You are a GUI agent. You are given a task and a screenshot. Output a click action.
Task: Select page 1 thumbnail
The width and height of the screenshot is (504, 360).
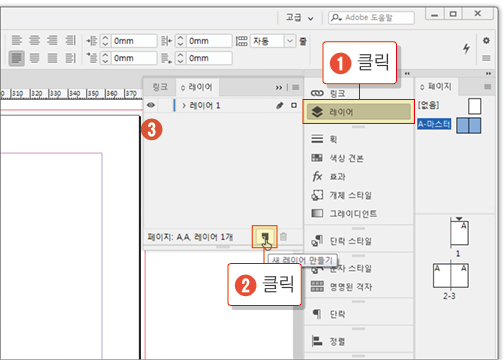click(x=459, y=232)
